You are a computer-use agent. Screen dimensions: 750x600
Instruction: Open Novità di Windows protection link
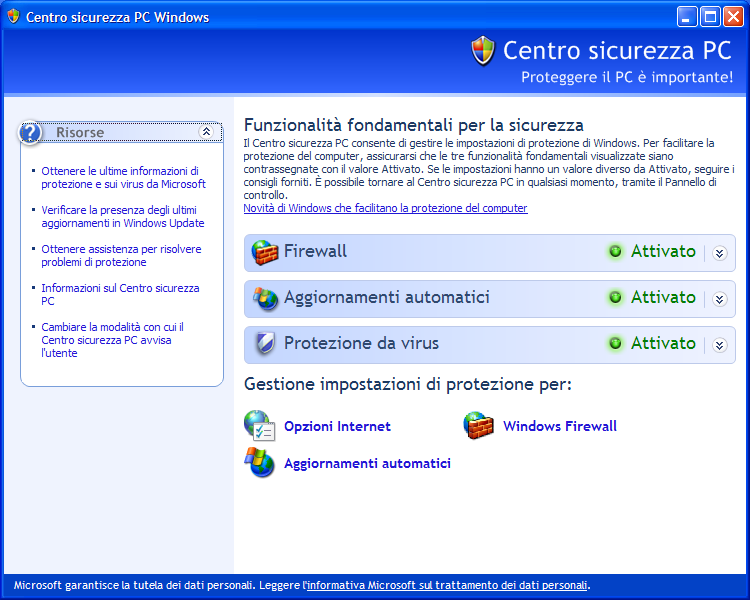point(385,208)
